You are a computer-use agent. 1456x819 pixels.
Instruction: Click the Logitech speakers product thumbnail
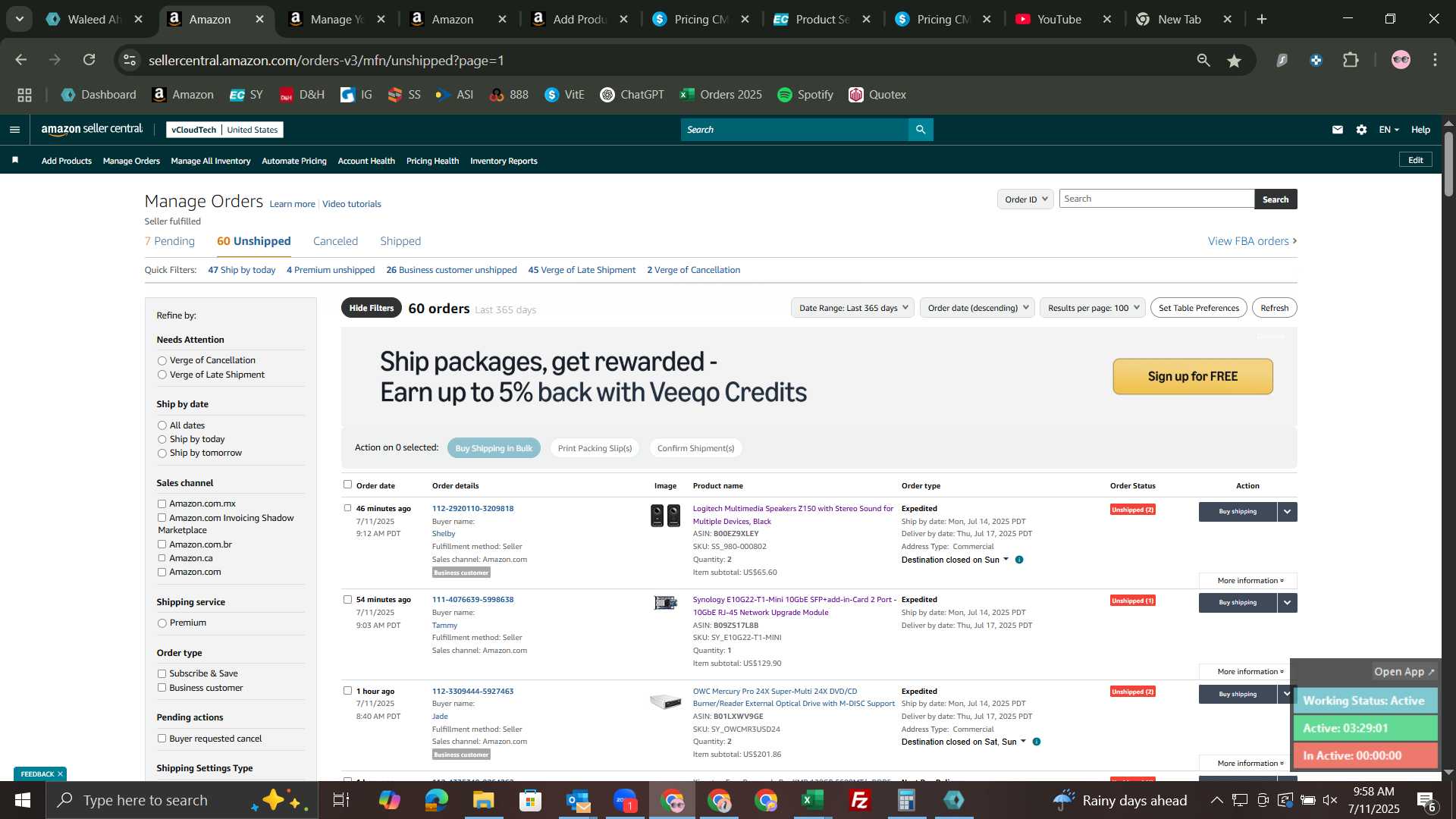[666, 516]
